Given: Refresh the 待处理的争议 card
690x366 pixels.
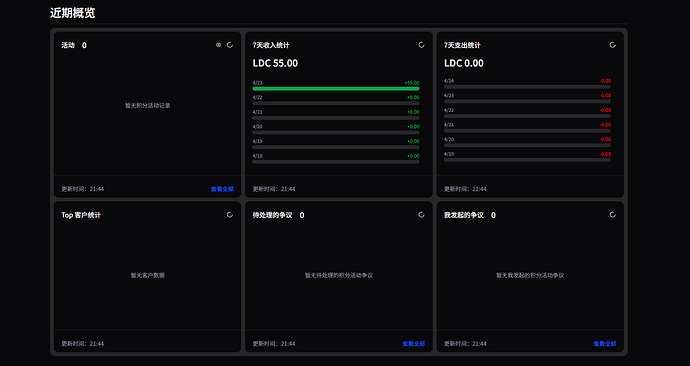Looking at the screenshot, I should coord(421,215).
